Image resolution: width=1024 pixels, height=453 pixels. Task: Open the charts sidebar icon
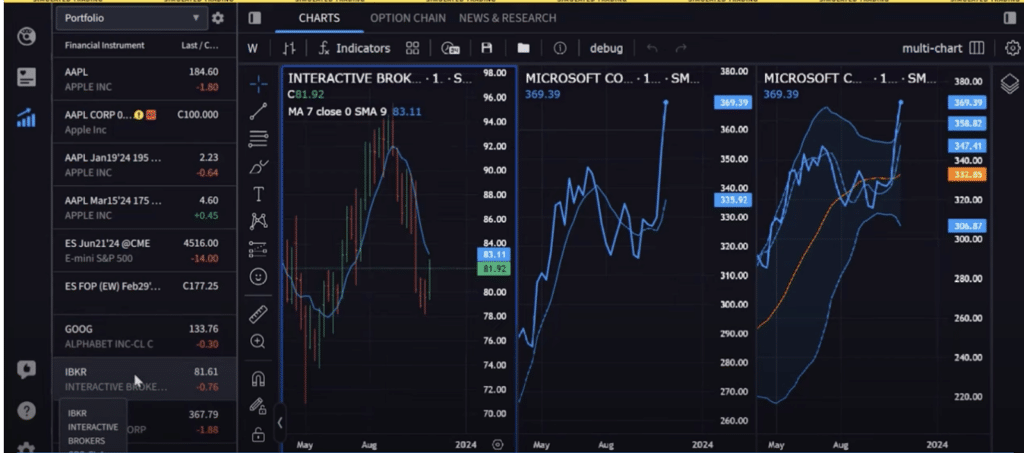26,118
